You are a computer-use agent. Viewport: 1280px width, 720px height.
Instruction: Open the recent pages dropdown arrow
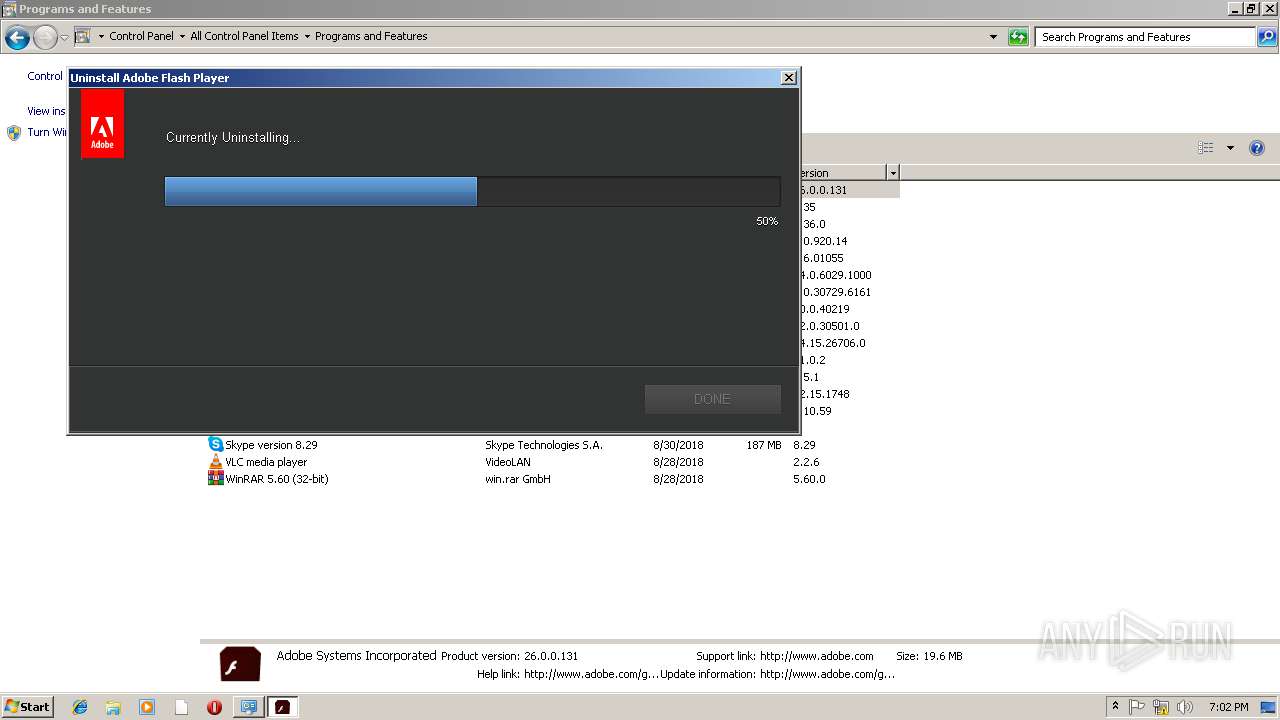coord(64,38)
